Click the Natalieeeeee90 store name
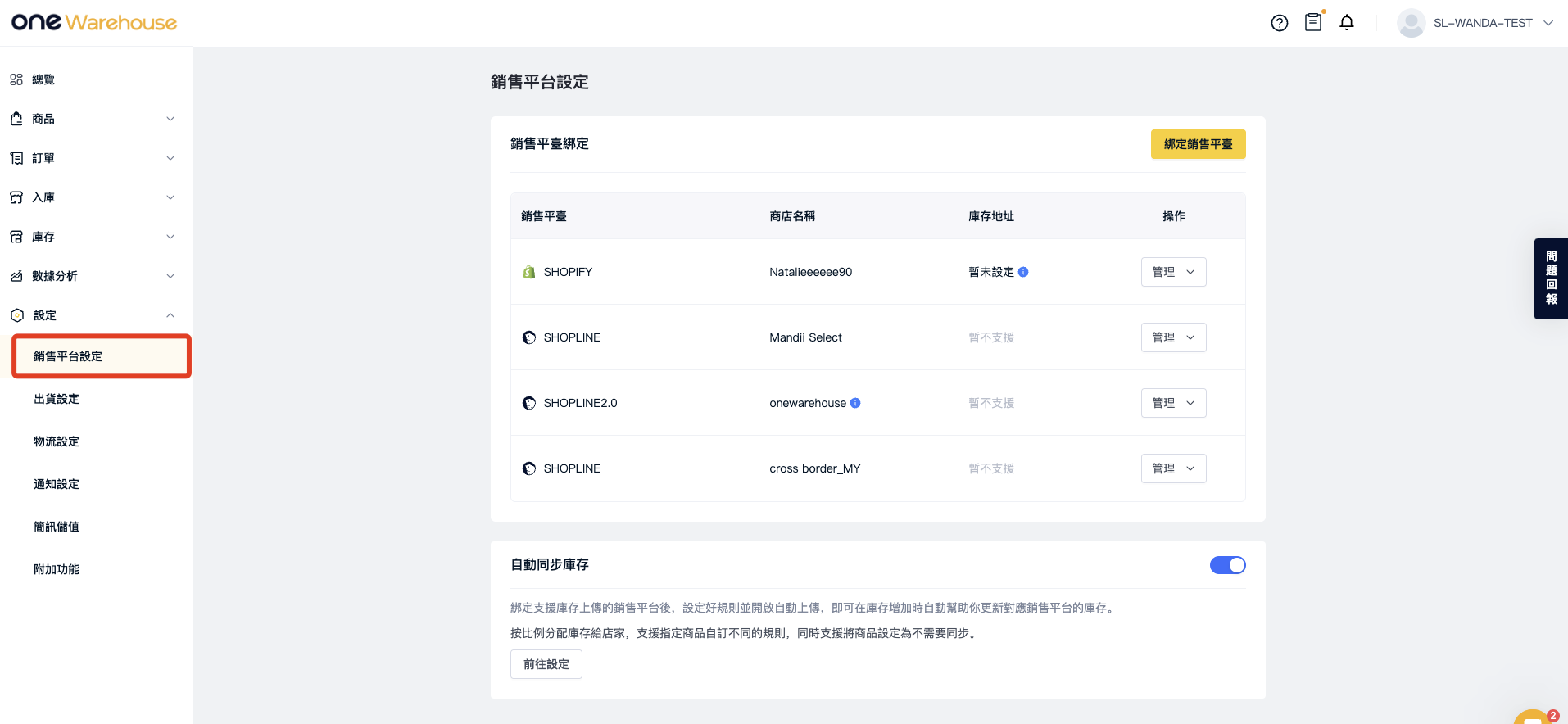Screen dimensions: 1568x724 pyautogui.click(x=810, y=272)
